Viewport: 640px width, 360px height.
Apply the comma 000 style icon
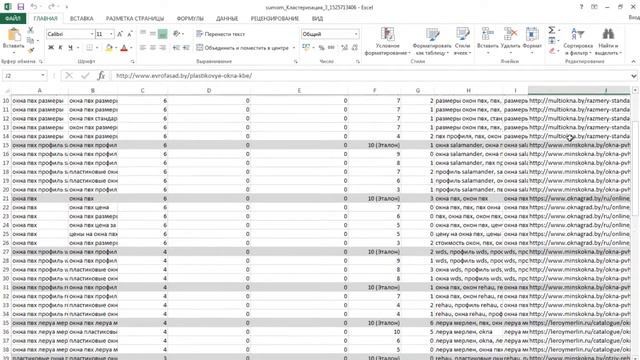coord(331,48)
